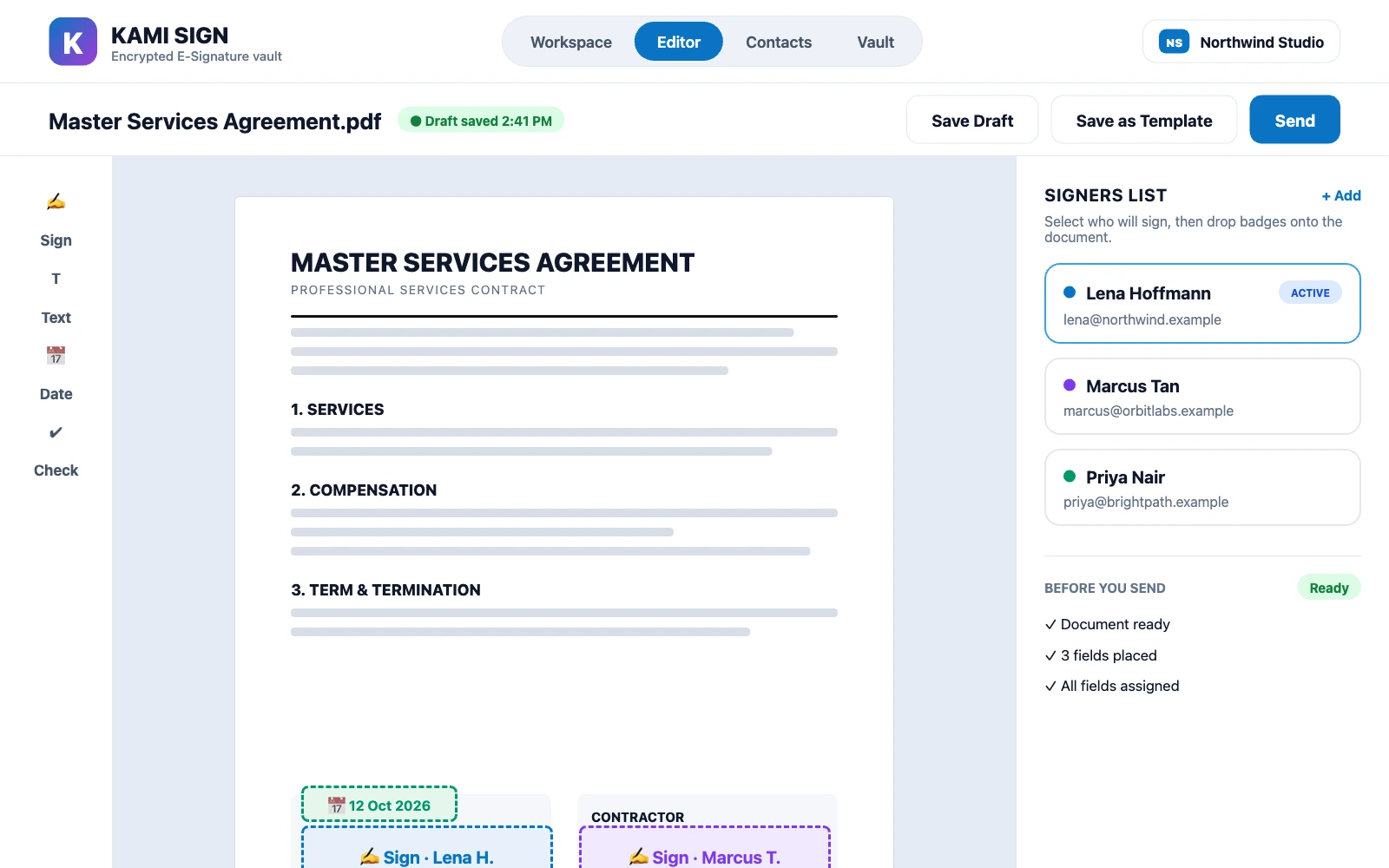Select signer Priya Nair
The image size is (1389, 868).
point(1202,488)
